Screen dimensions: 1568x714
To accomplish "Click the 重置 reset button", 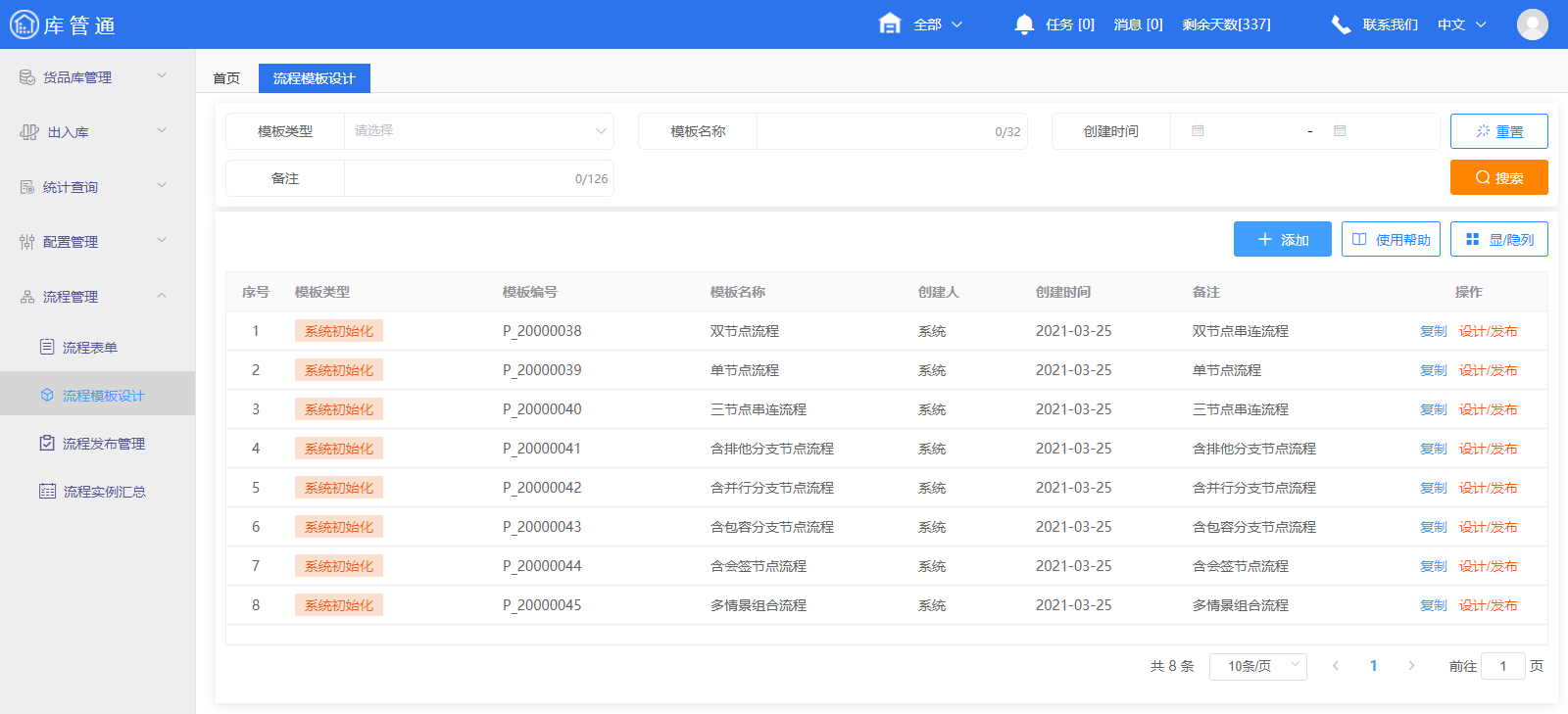I will click(x=1499, y=131).
